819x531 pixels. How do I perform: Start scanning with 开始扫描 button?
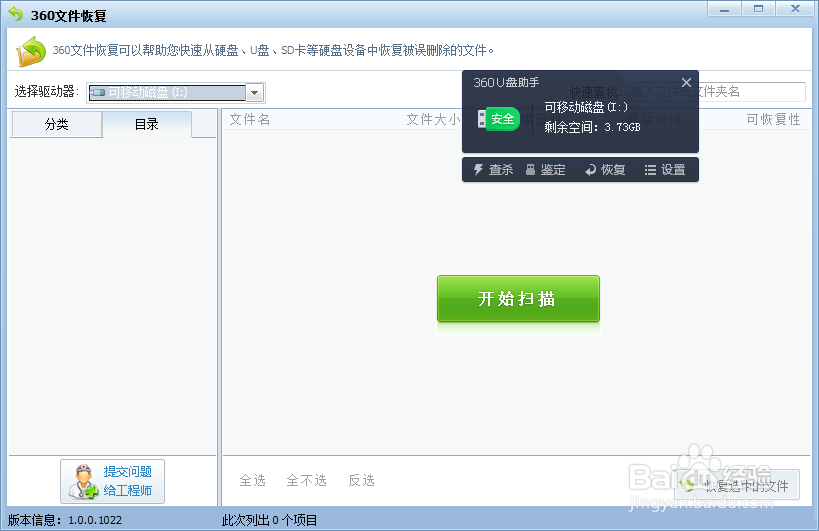(518, 298)
